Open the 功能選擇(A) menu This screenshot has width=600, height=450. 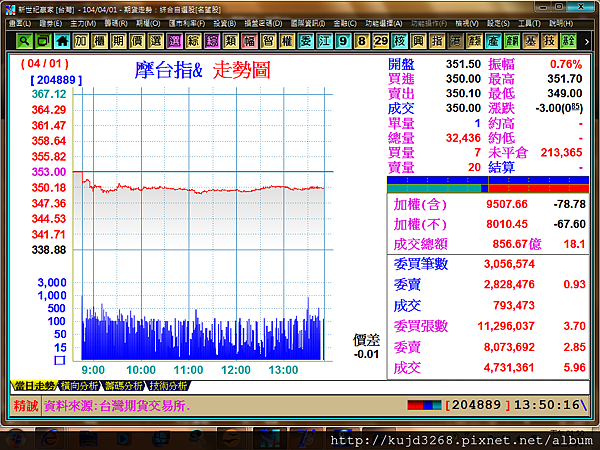point(384,23)
